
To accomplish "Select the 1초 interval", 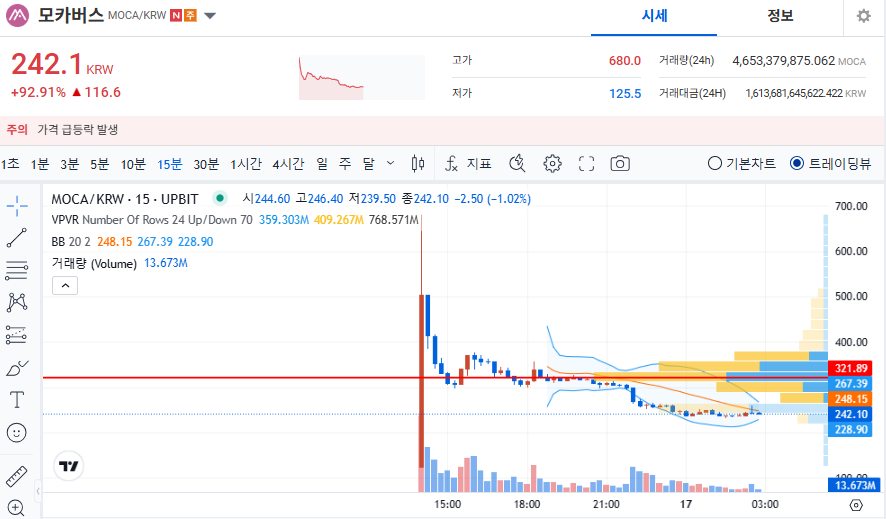I will point(10,164).
